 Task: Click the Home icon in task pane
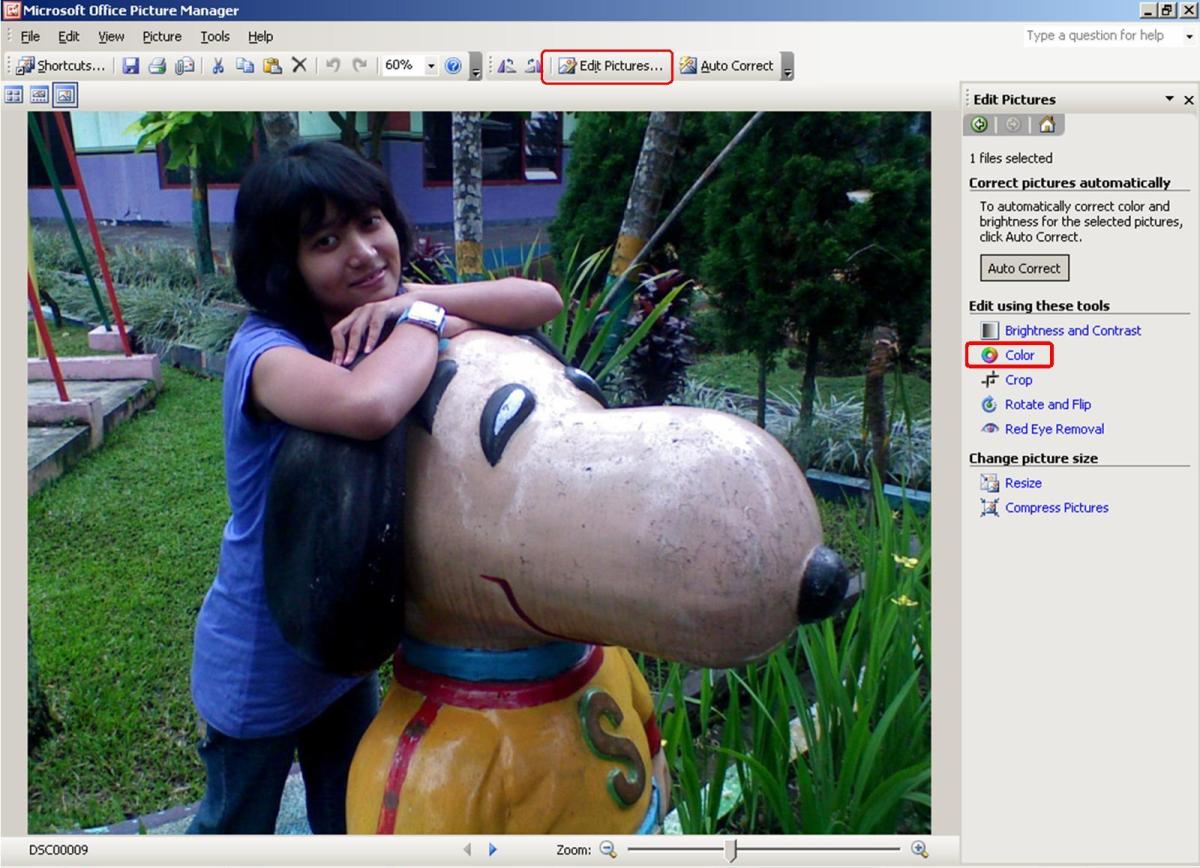point(1046,124)
